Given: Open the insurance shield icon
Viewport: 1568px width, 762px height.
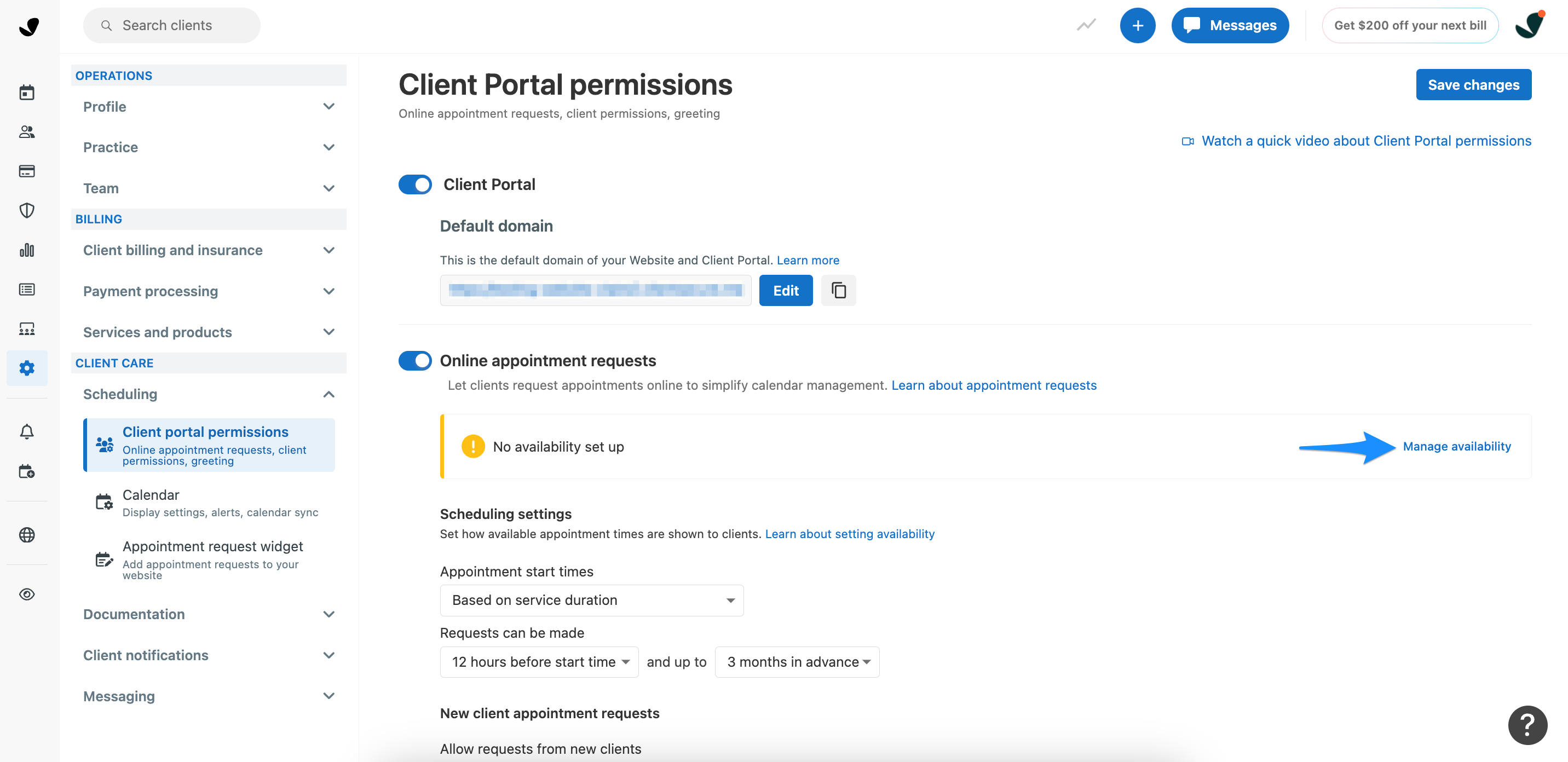Looking at the screenshot, I should [x=27, y=211].
